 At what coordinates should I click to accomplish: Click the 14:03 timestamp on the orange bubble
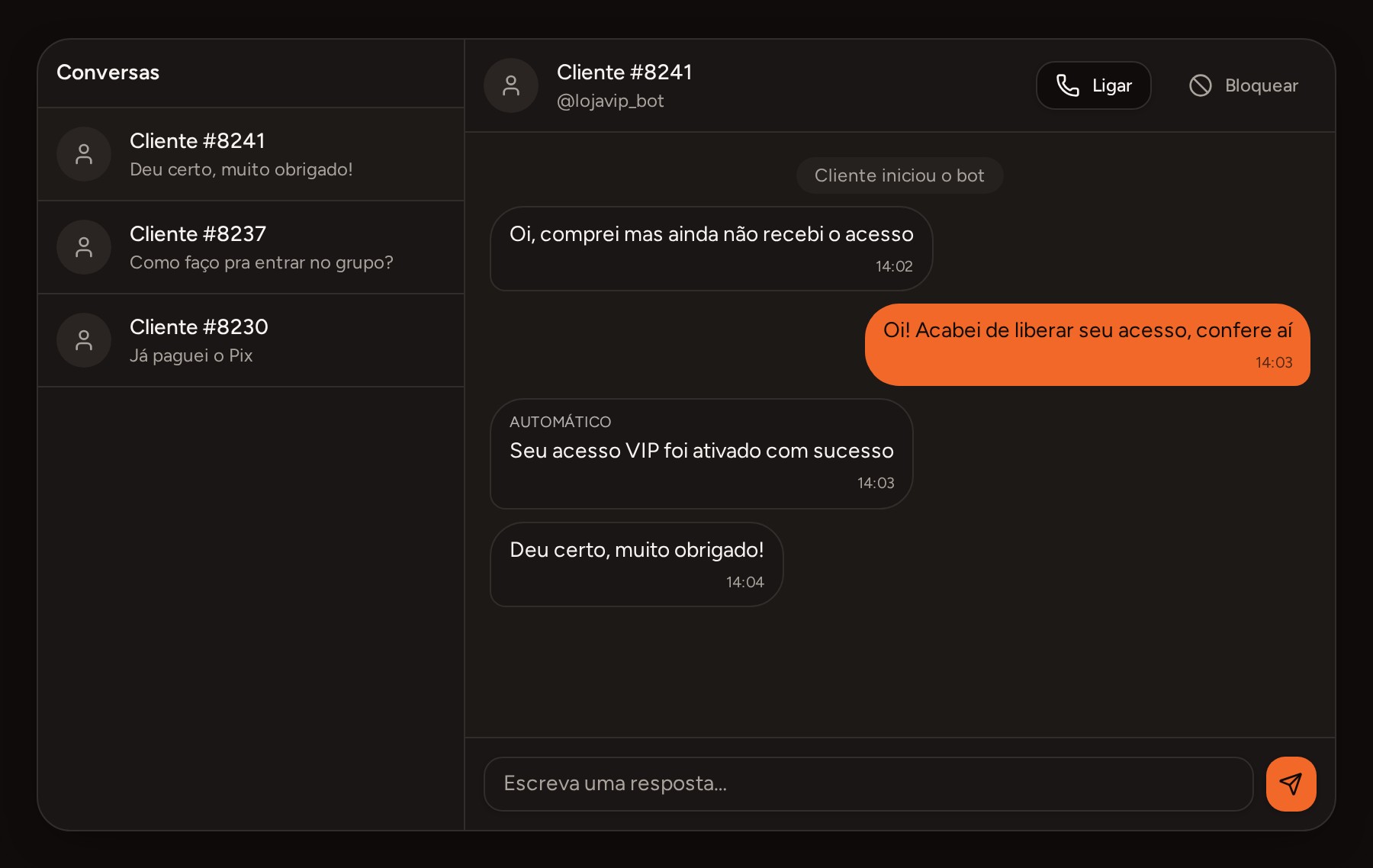coord(1274,362)
